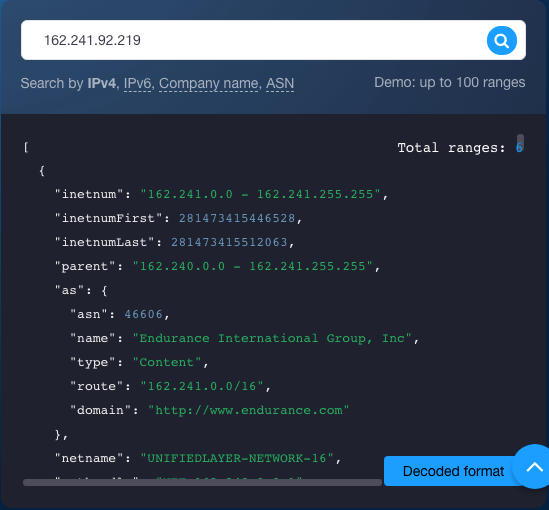Click the "inetnum" key label
Viewport: 549px width, 510px height.
tap(89, 194)
